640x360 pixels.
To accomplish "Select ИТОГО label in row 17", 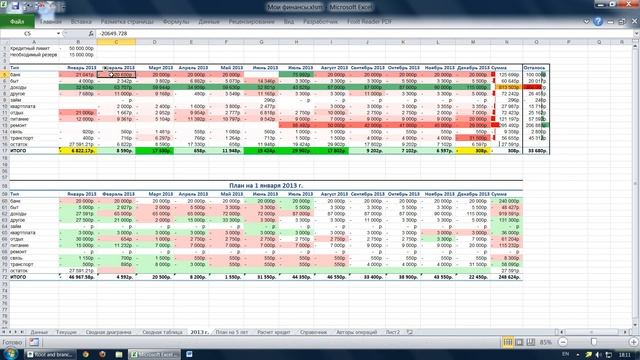I will pos(18,151).
